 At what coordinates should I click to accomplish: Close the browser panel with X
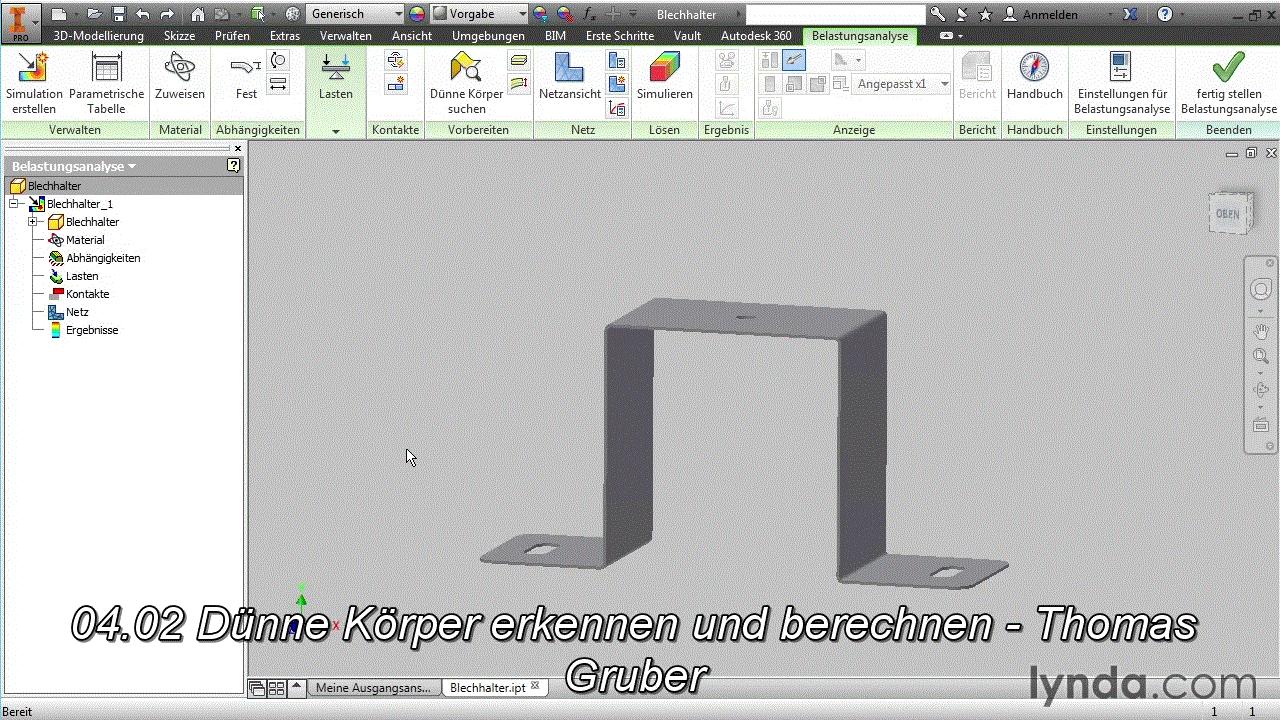click(238, 148)
